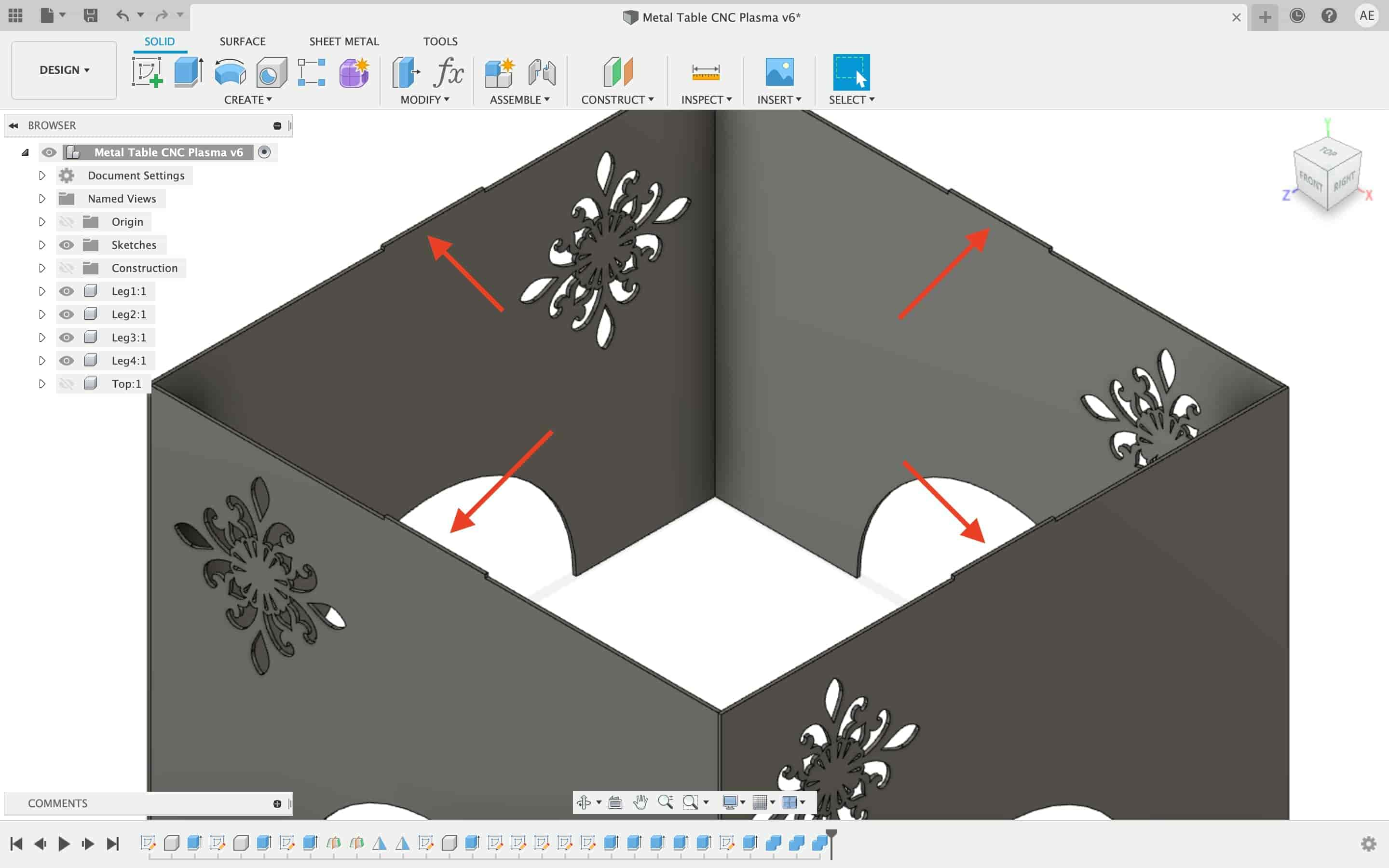Expand Document Settings node

click(x=42, y=176)
